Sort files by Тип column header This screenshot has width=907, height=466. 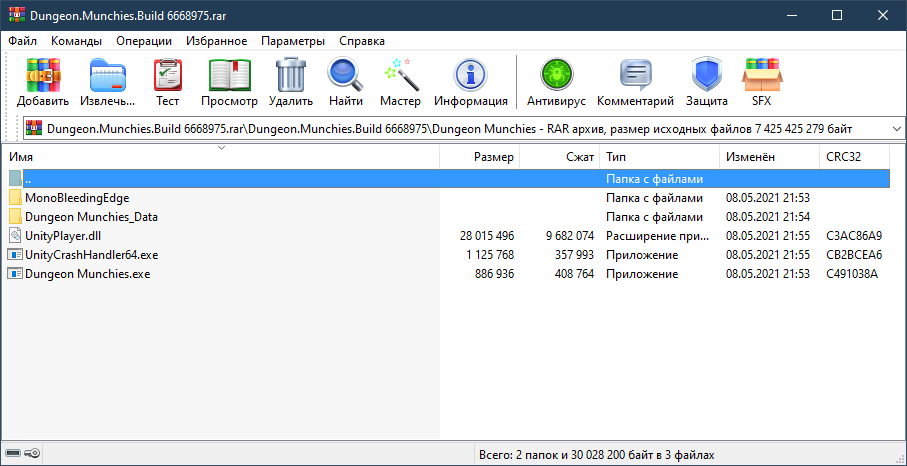click(660, 157)
